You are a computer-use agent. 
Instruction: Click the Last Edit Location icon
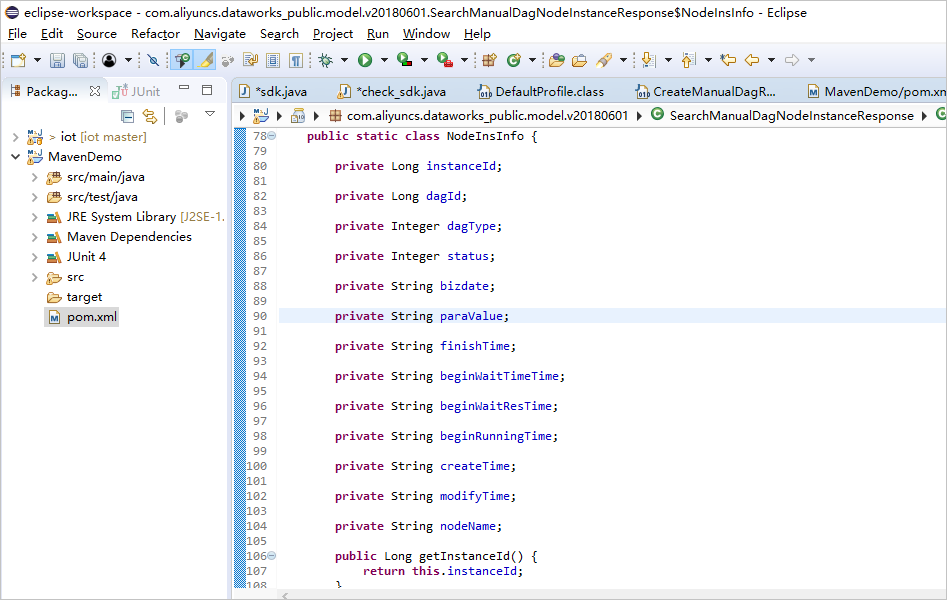click(728, 60)
